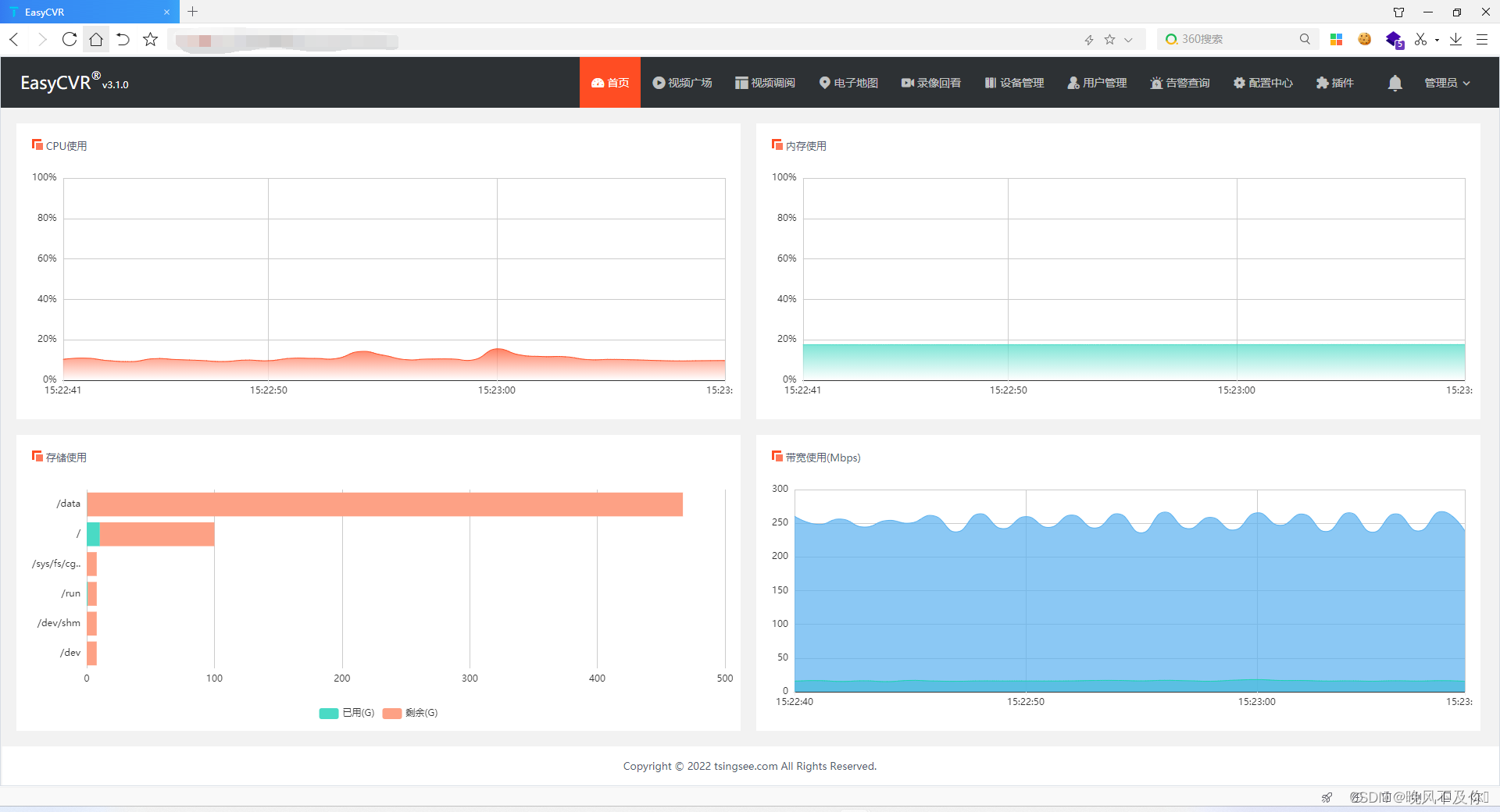Bookmark page with star icon left of address bar

click(x=151, y=39)
